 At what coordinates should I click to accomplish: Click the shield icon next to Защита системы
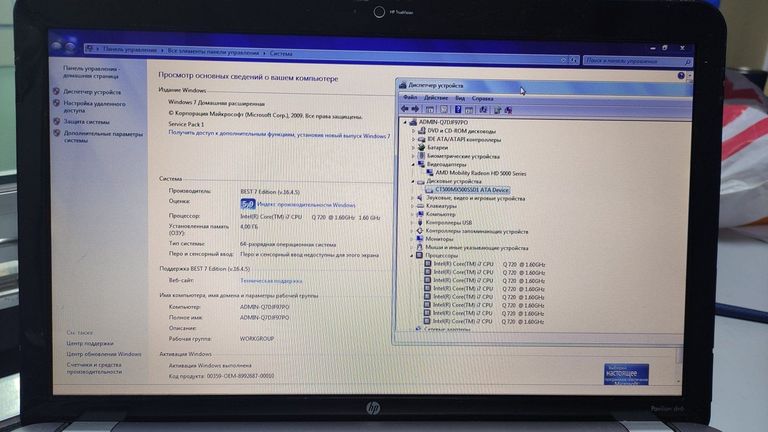(x=57, y=121)
